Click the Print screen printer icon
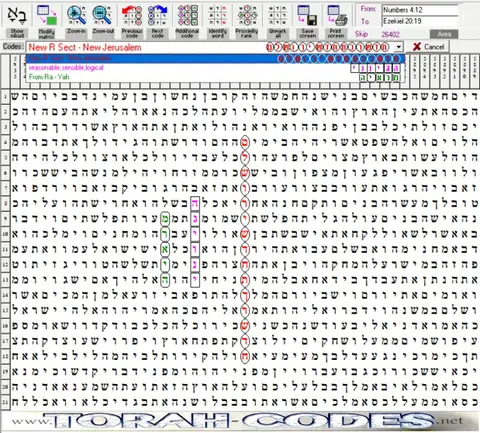The width and height of the screenshot is (480, 433). pyautogui.click(x=336, y=15)
